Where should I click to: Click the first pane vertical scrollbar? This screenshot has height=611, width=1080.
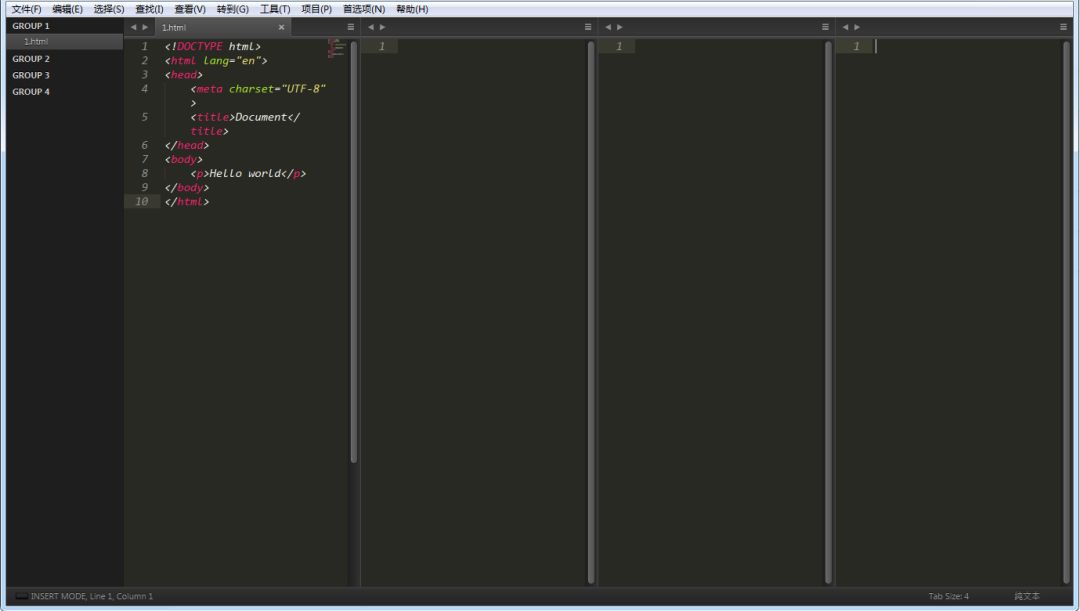(353, 251)
